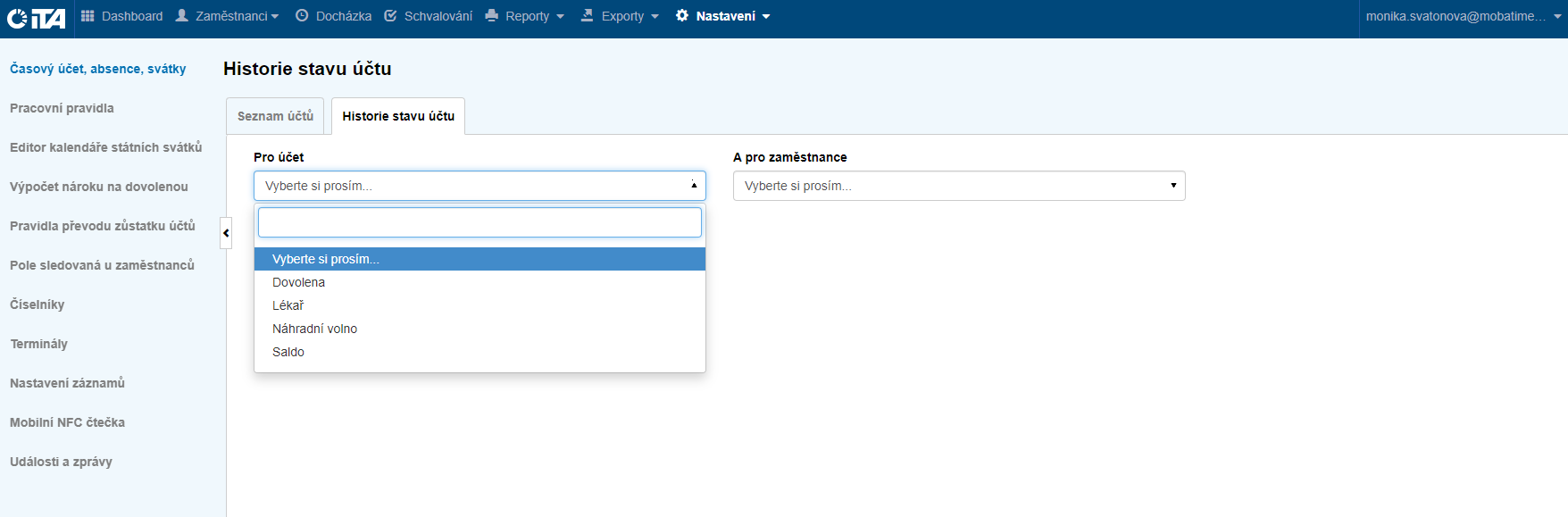The image size is (1568, 517).
Task: Click the Nastavení gear icon
Action: pos(682,16)
